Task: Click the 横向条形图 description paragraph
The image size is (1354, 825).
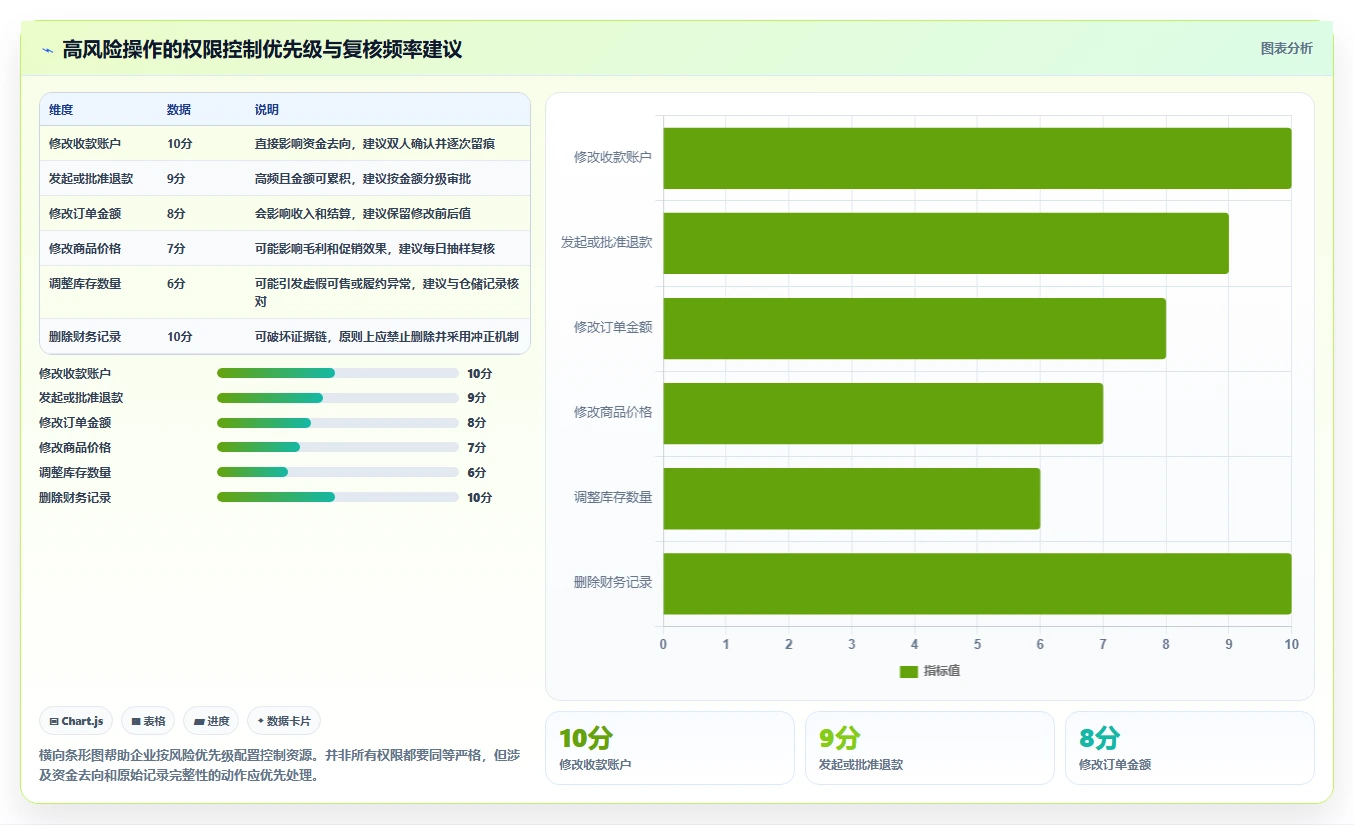Action: [279, 766]
